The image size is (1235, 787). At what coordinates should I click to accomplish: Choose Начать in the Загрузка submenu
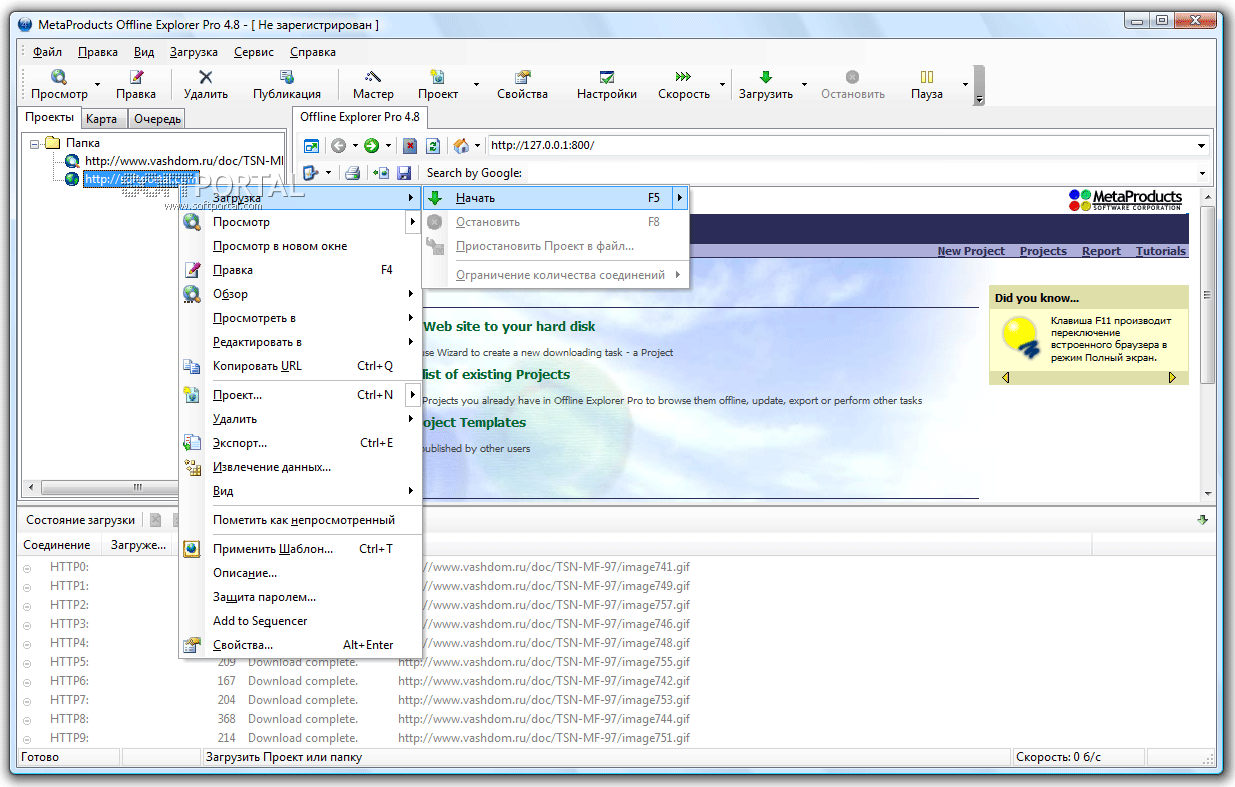(475, 198)
